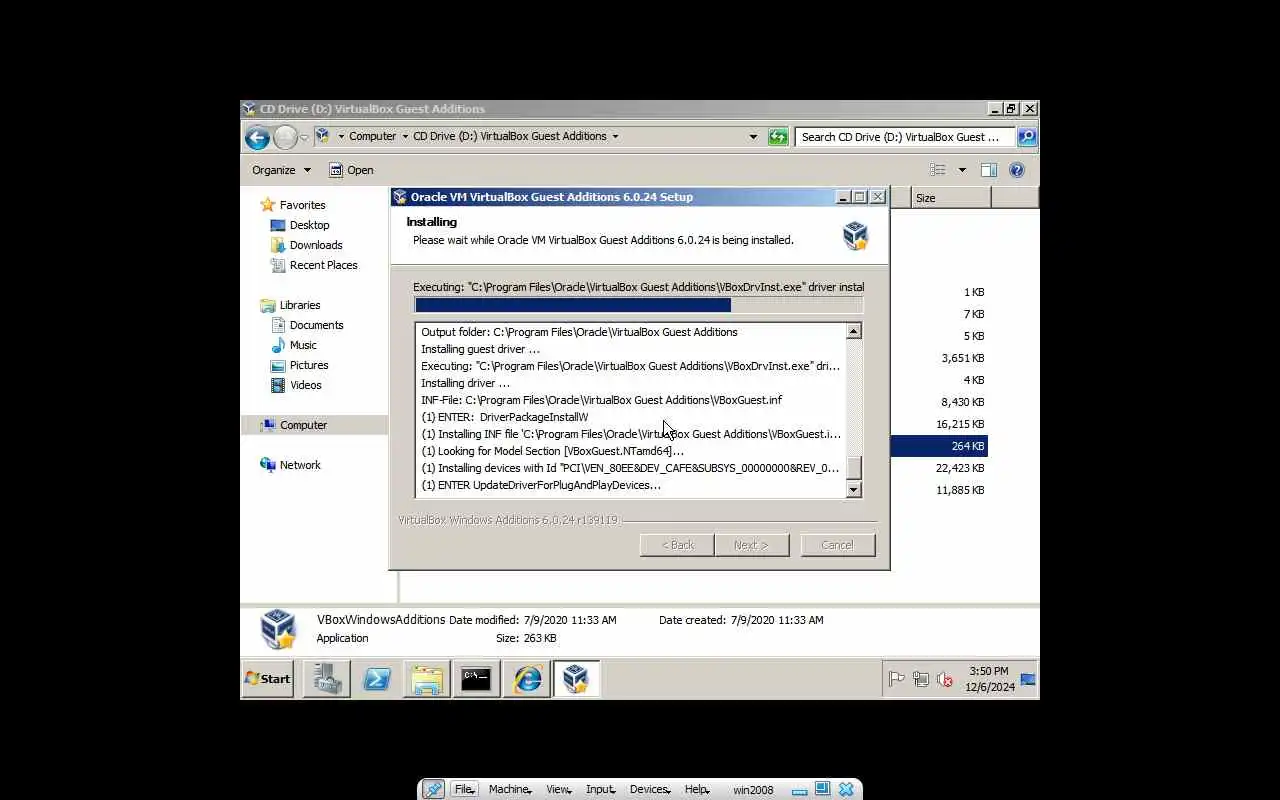The width and height of the screenshot is (1280, 800).
Task: Open Downloads in the navigation pane
Action: pyautogui.click(x=316, y=245)
